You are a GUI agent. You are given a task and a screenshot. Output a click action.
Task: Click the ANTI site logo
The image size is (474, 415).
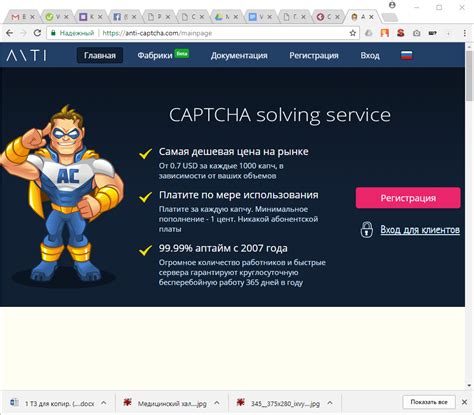coord(26,55)
